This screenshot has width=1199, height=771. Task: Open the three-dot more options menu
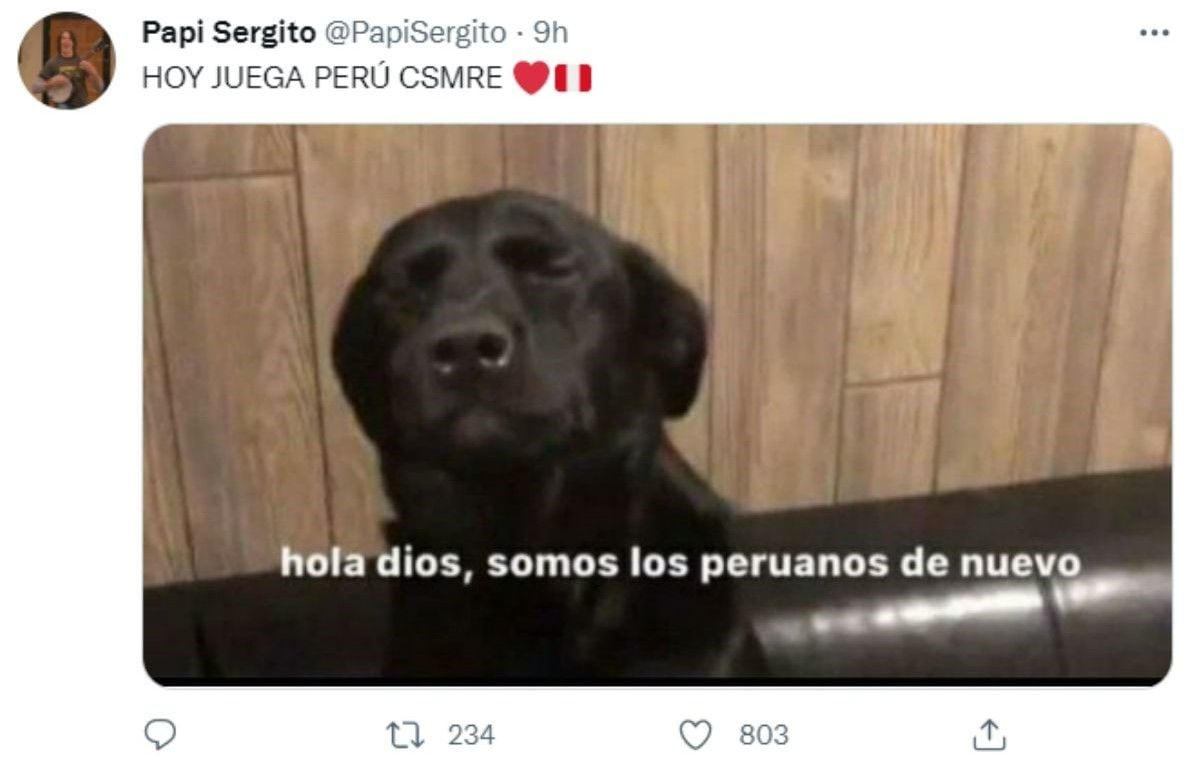pos(1154,33)
